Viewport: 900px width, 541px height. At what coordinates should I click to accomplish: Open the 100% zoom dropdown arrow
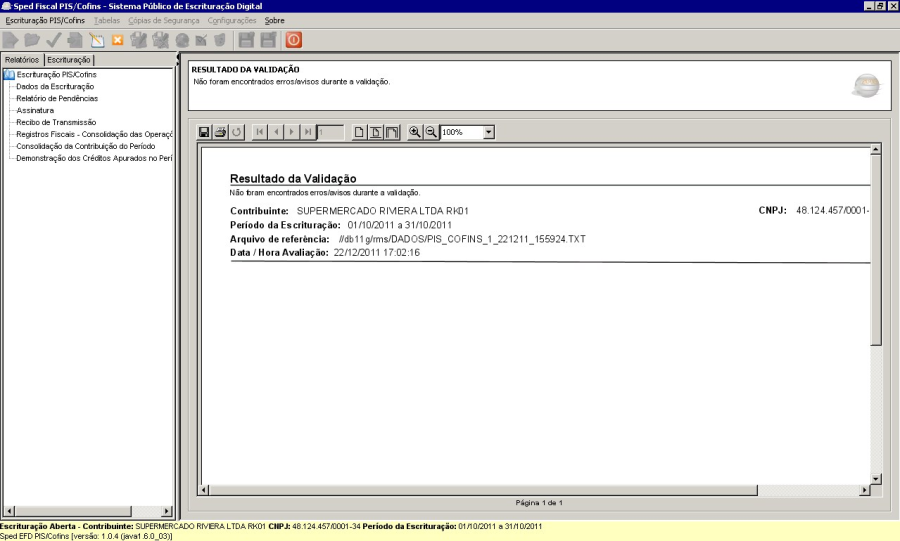488,133
